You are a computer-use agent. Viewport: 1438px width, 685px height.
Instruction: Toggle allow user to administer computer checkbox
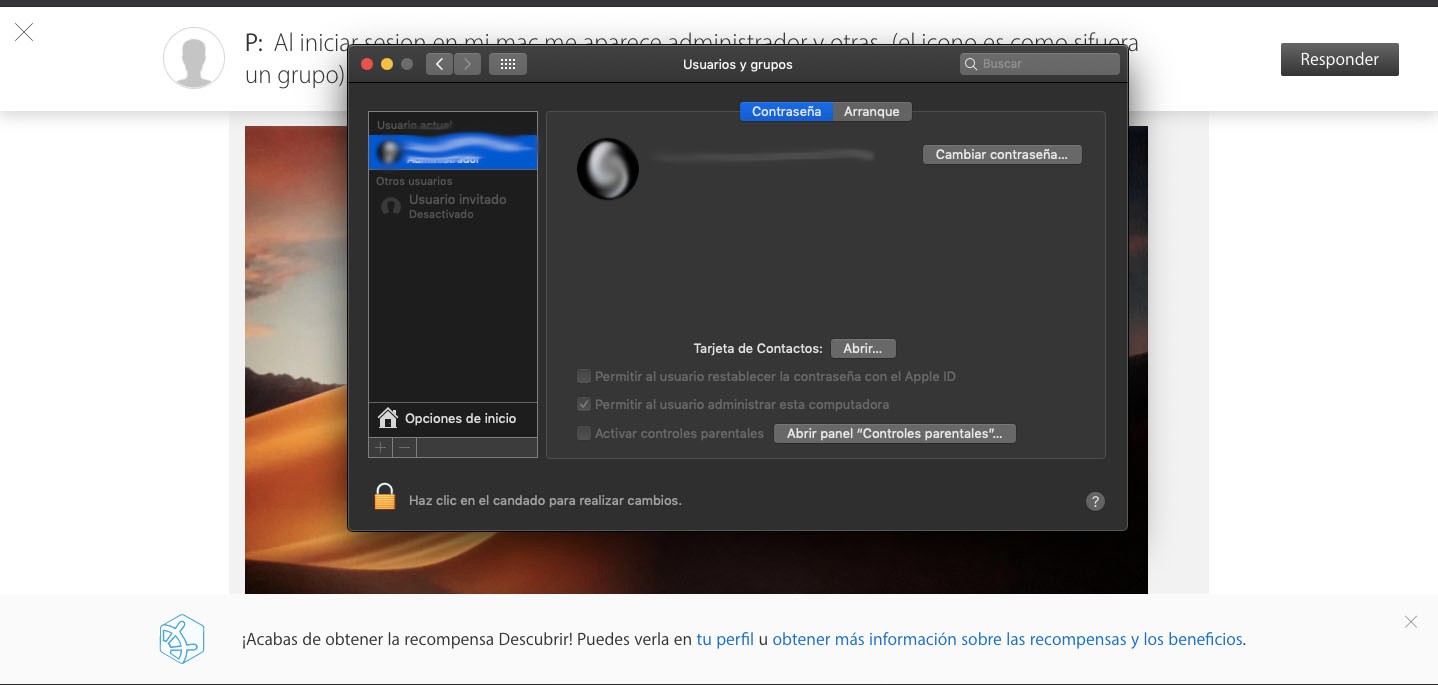pyautogui.click(x=584, y=405)
